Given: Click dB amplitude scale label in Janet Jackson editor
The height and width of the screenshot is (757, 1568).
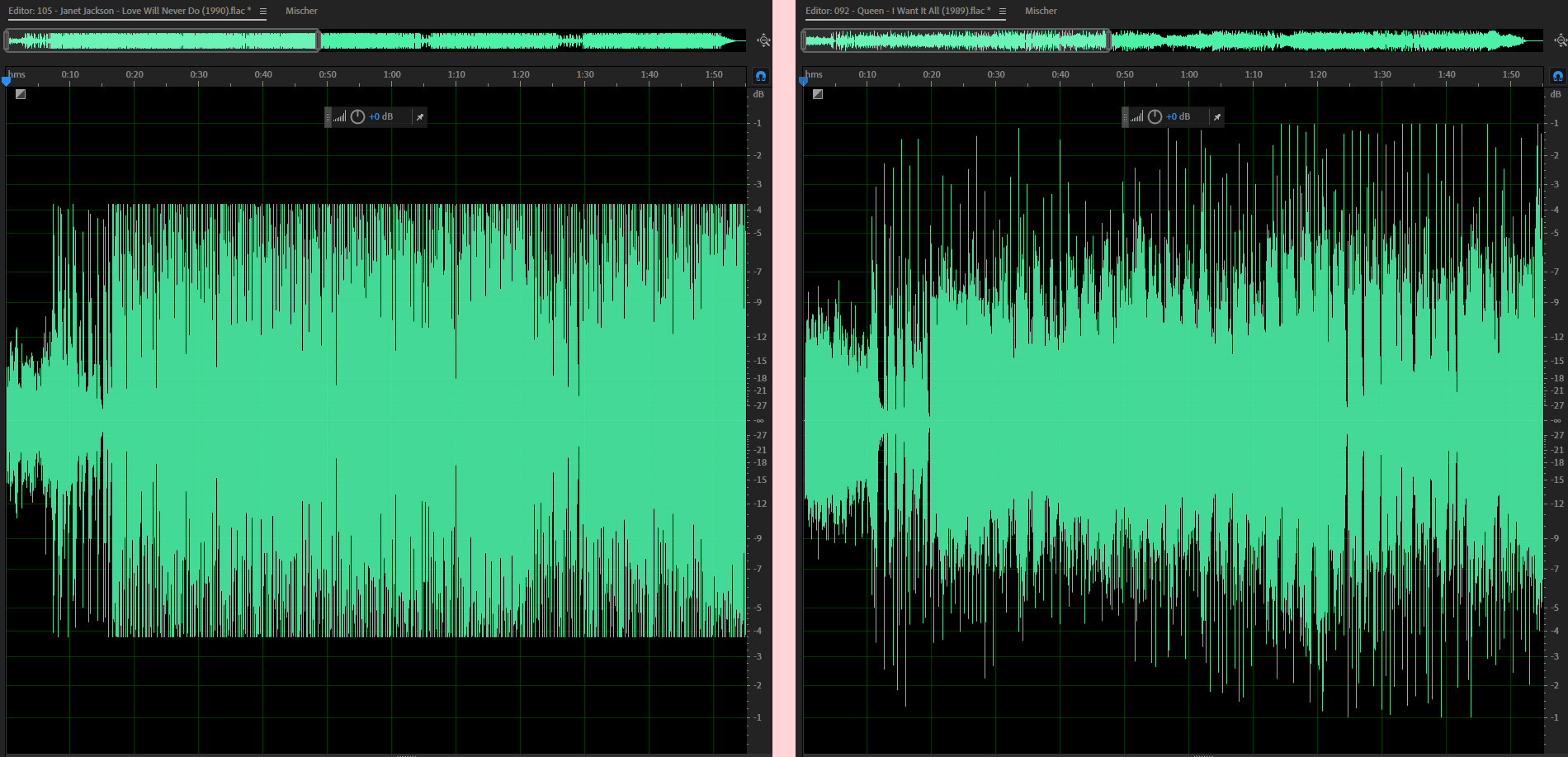Looking at the screenshot, I should tap(758, 95).
